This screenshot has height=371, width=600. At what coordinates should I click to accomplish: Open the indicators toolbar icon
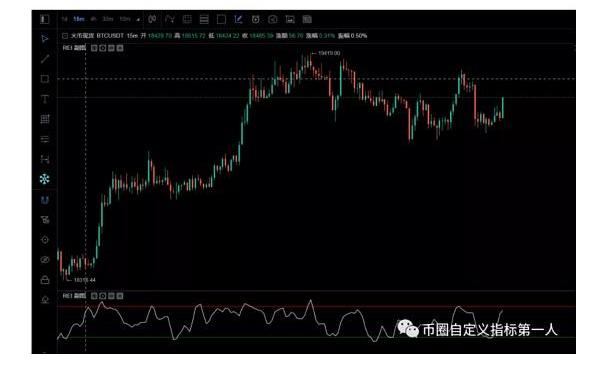(x=170, y=19)
